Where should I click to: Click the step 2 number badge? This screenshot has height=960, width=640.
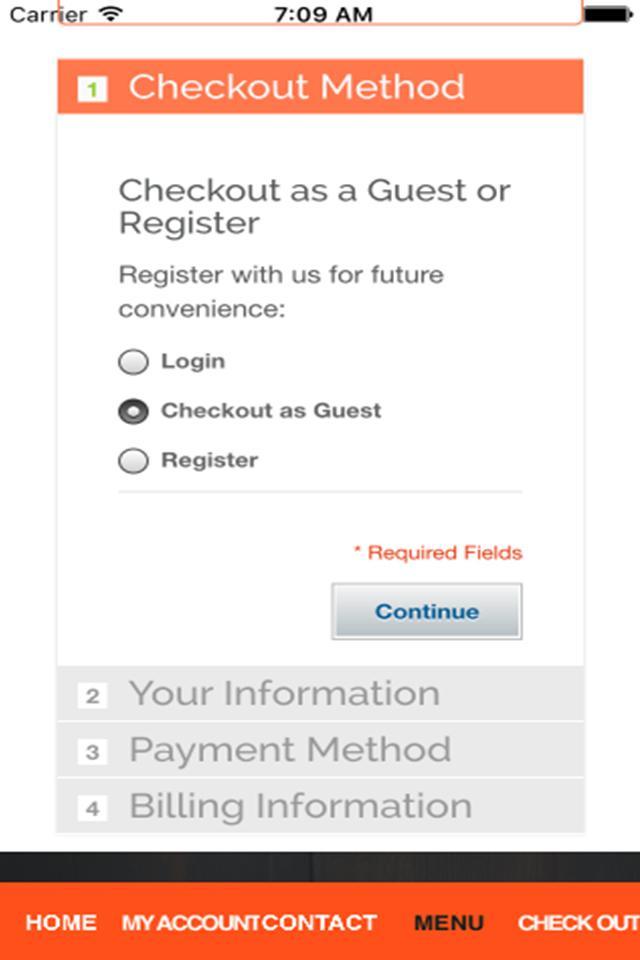tap(92, 696)
